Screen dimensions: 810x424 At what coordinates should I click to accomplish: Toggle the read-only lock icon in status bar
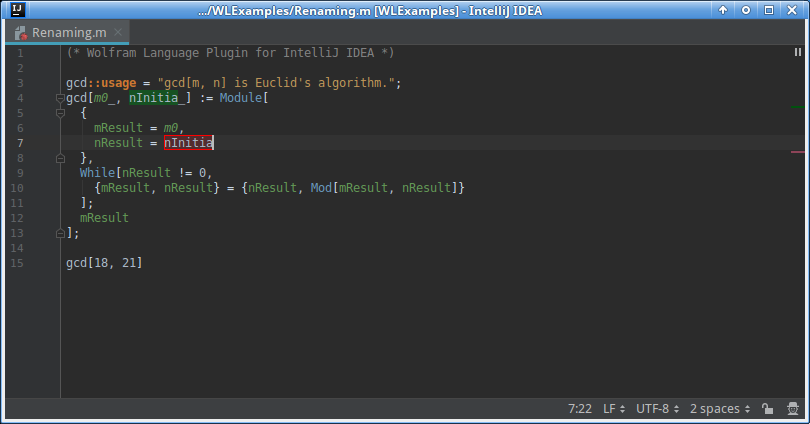pyautogui.click(x=766, y=409)
